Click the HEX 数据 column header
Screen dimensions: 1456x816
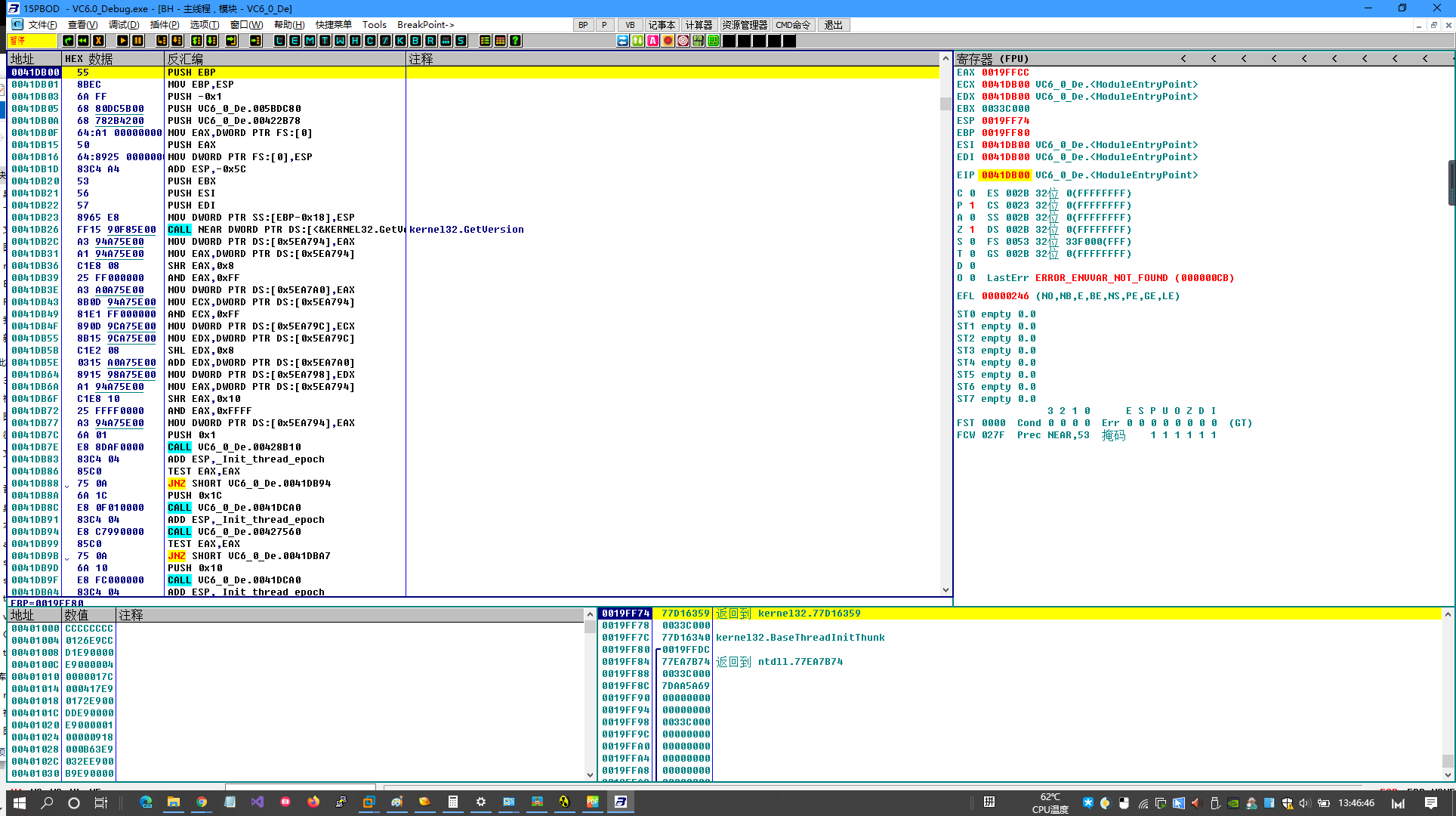pyautogui.click(x=113, y=59)
